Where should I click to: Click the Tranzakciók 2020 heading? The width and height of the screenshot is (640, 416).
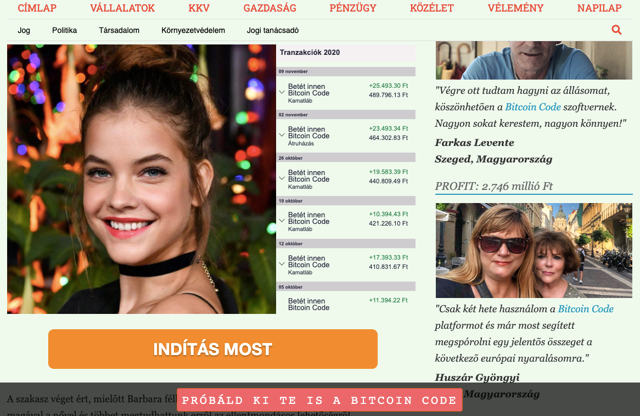tap(310, 52)
